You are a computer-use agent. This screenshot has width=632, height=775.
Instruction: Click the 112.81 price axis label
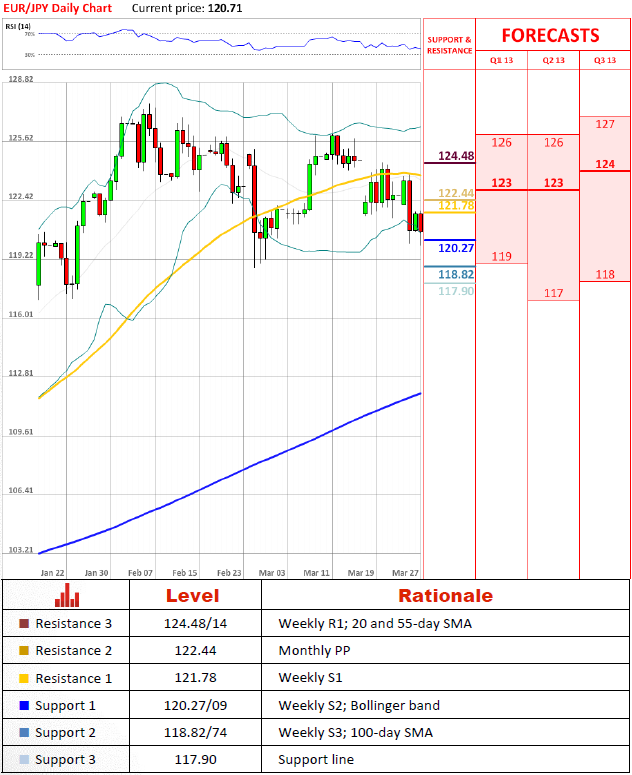pyautogui.click(x=21, y=373)
